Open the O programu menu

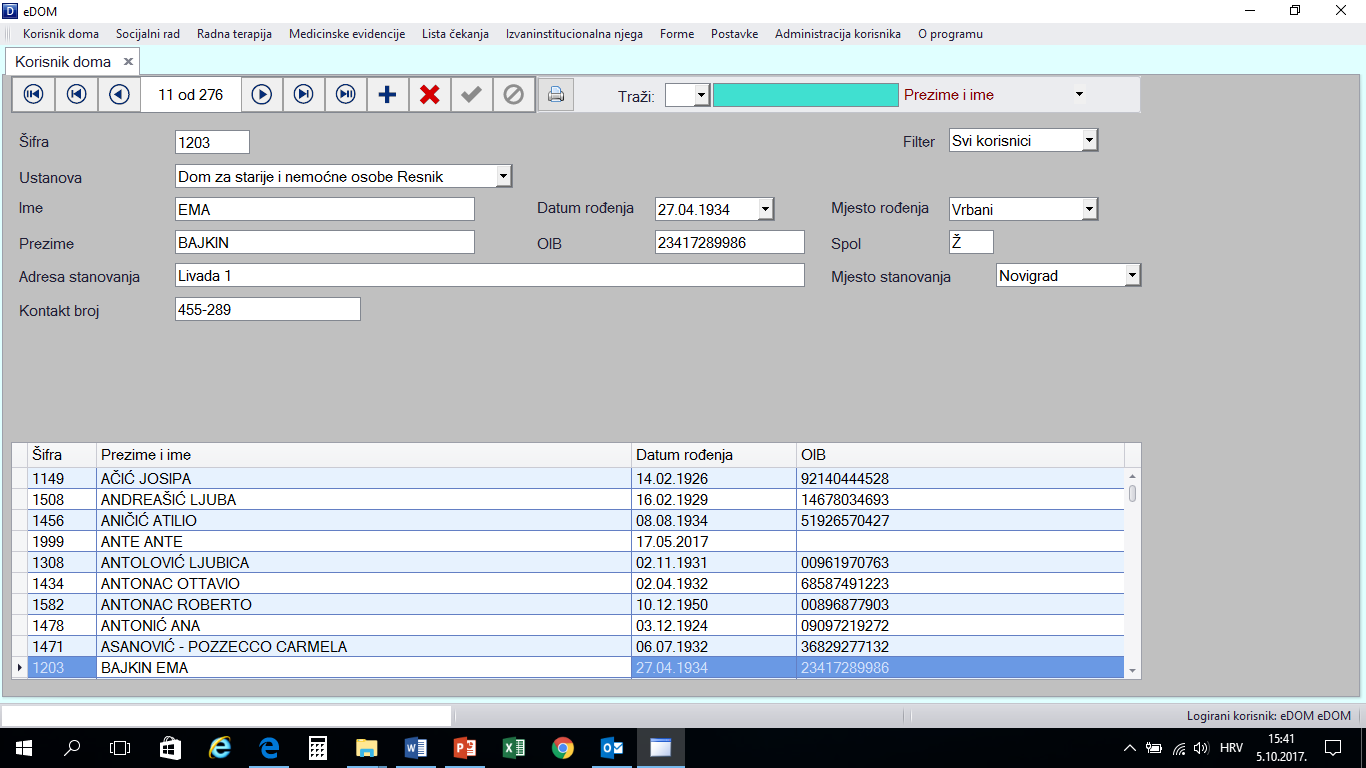pyautogui.click(x=950, y=34)
